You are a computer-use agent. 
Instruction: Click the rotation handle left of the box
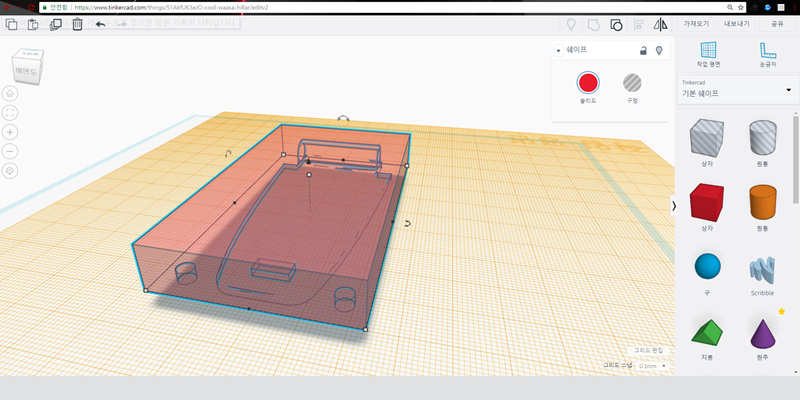(228, 154)
